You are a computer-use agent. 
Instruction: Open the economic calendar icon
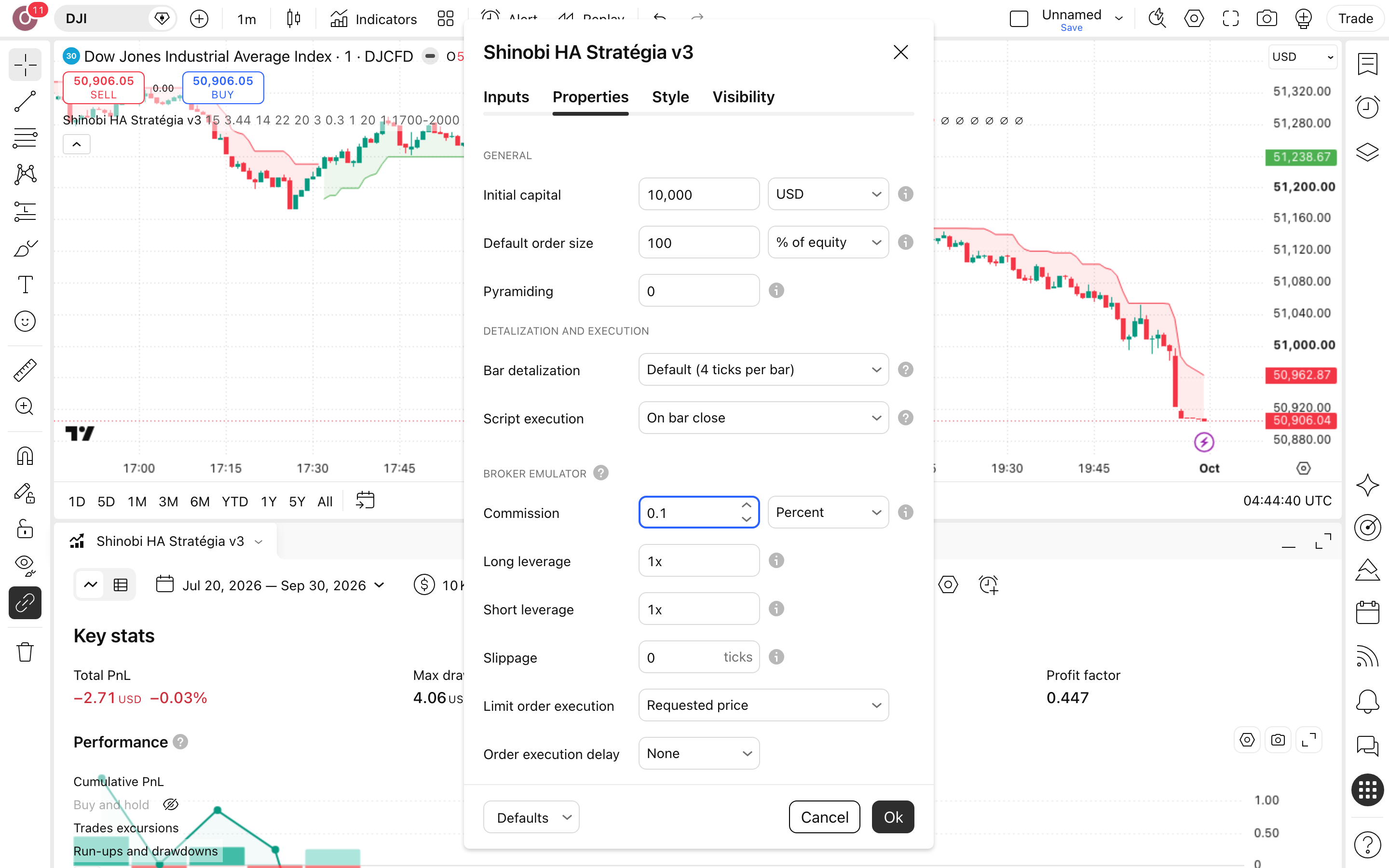point(1367,612)
